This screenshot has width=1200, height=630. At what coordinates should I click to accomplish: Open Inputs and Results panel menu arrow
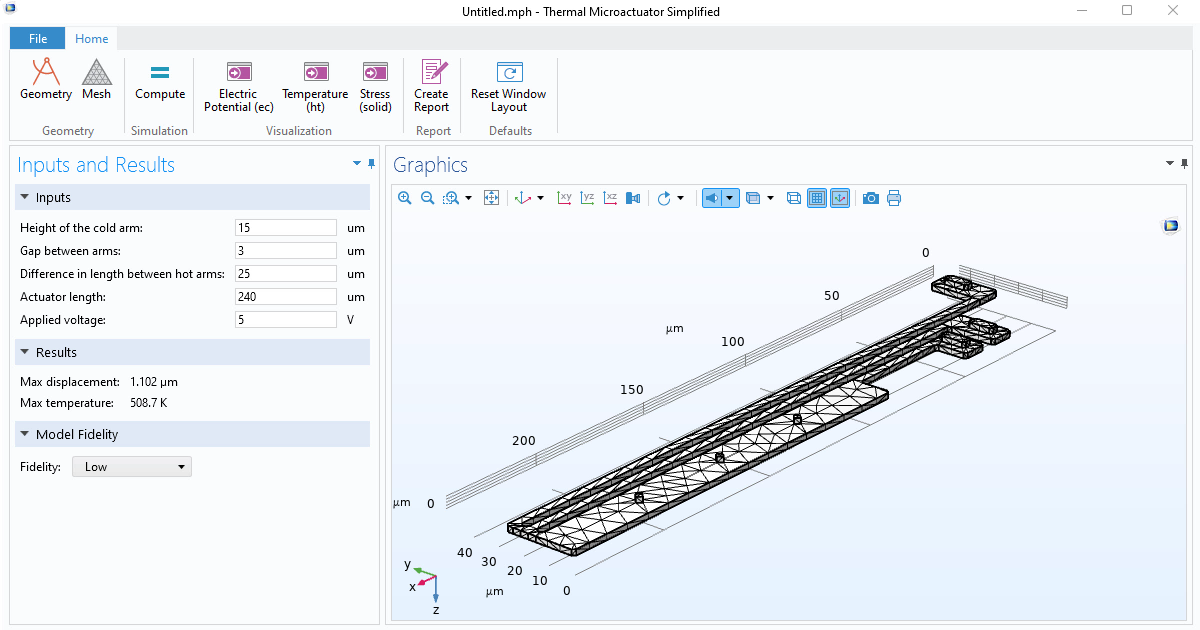coord(357,164)
